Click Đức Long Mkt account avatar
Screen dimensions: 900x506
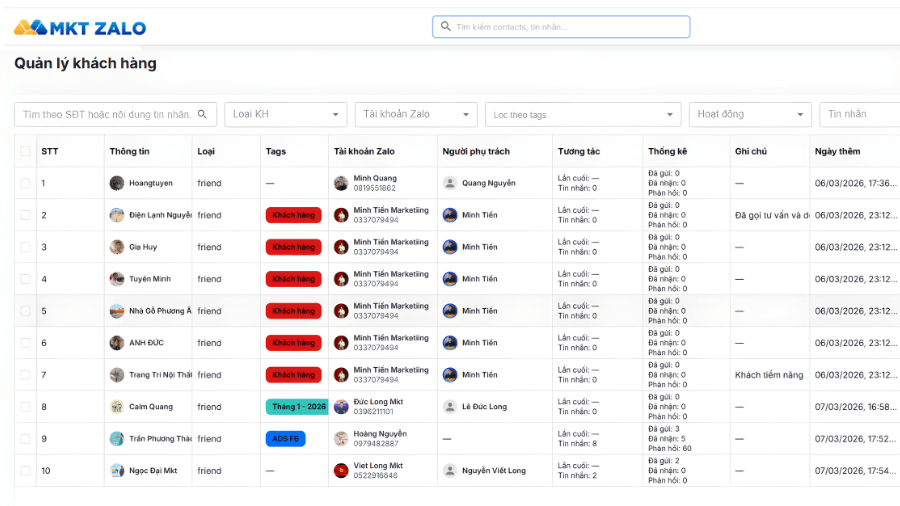341,407
